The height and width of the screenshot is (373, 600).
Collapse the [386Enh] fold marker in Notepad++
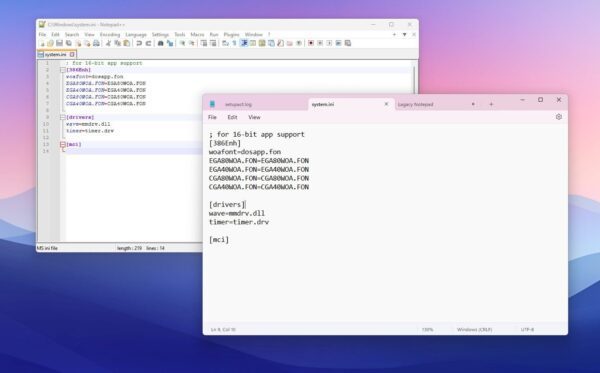click(63, 70)
